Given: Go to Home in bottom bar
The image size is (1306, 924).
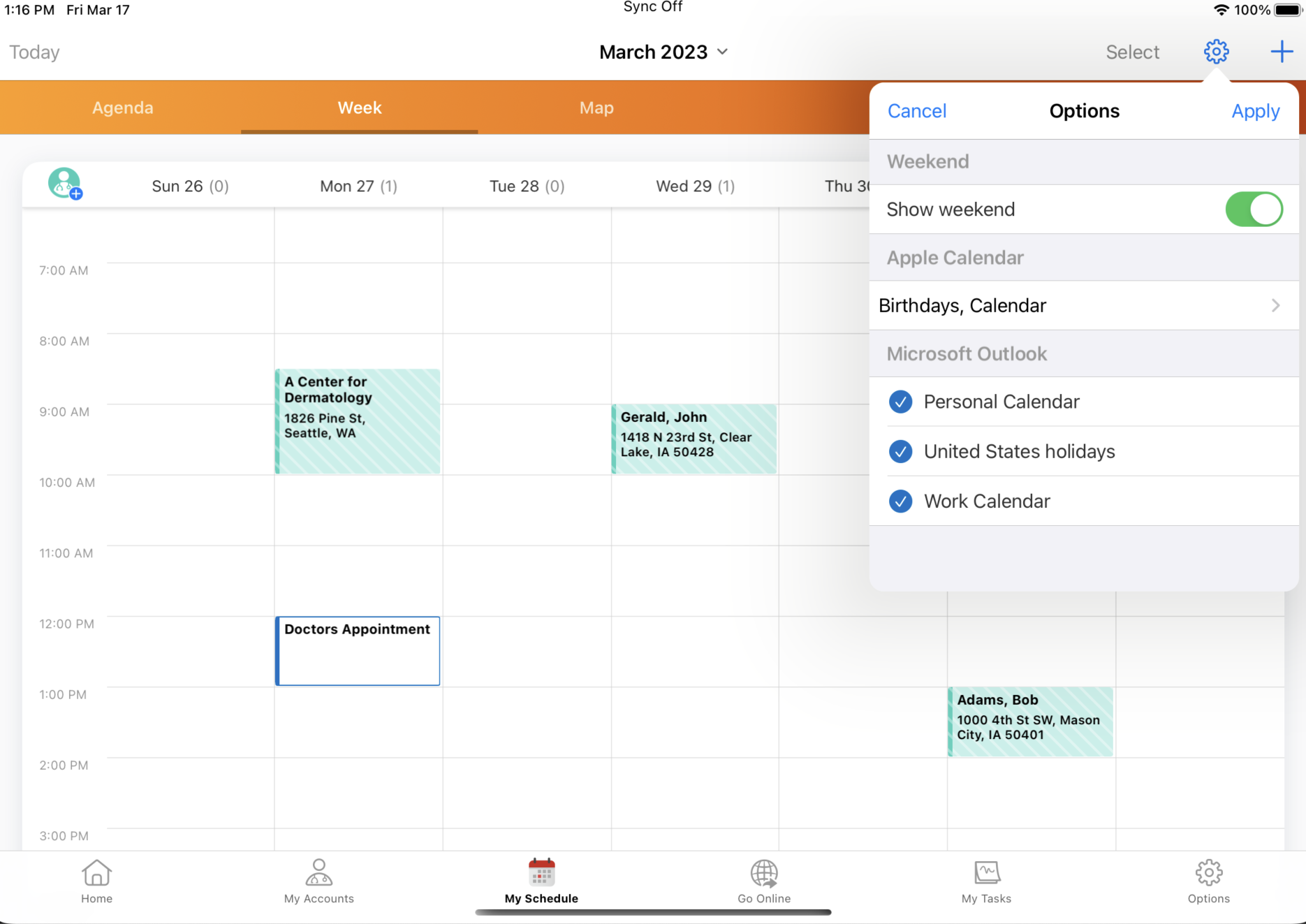Looking at the screenshot, I should tap(96, 881).
